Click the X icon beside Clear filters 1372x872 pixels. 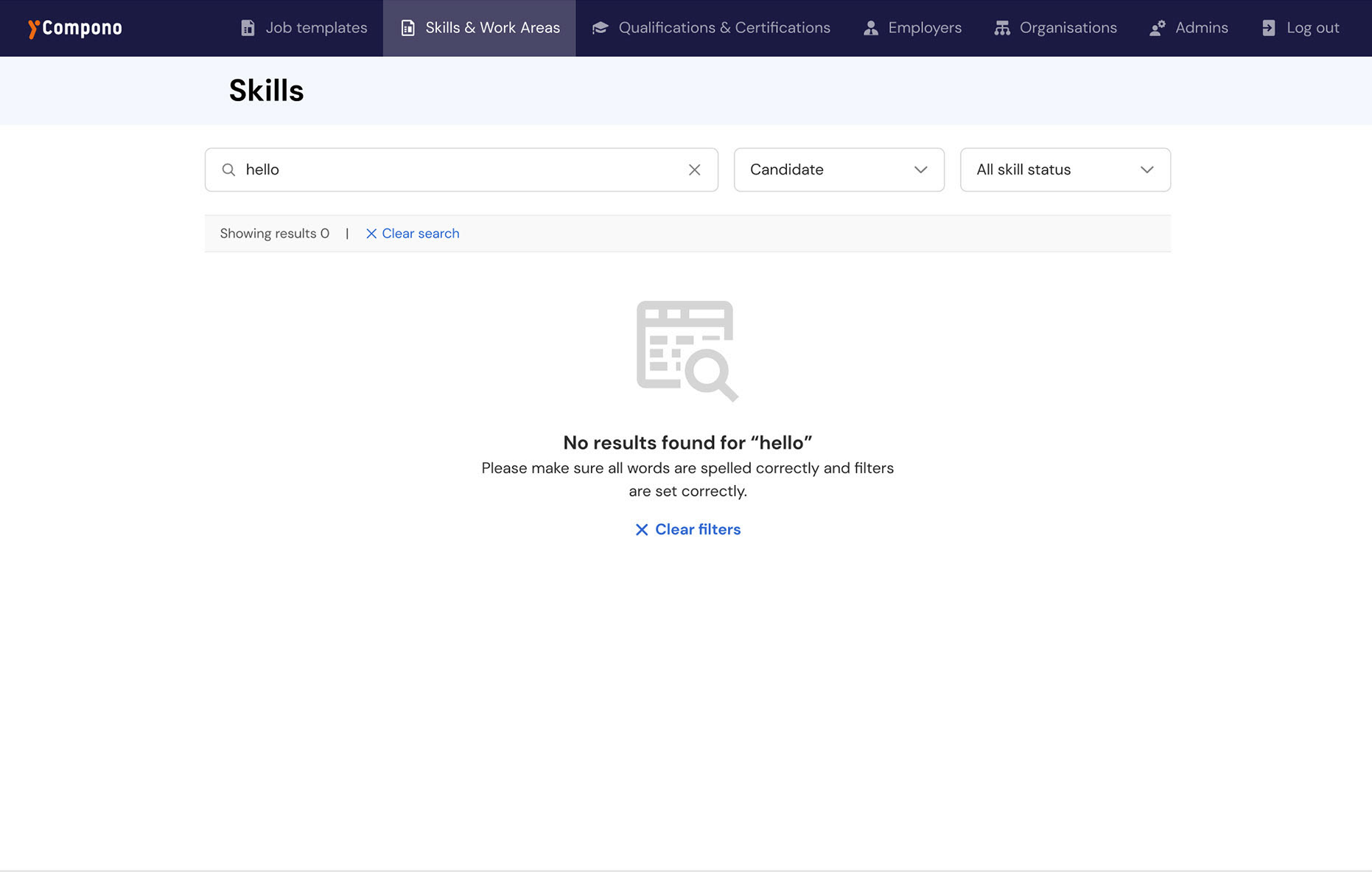click(x=642, y=530)
